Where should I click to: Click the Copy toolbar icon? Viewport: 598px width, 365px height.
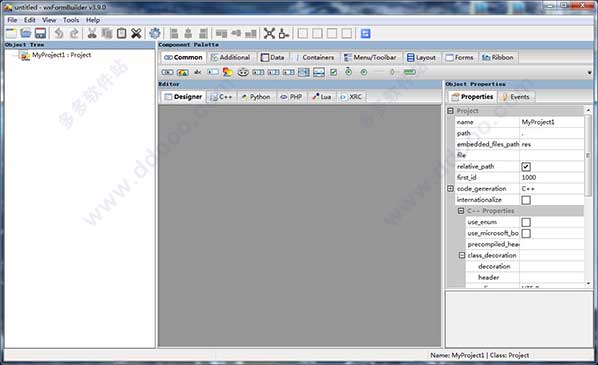[x=107, y=33]
